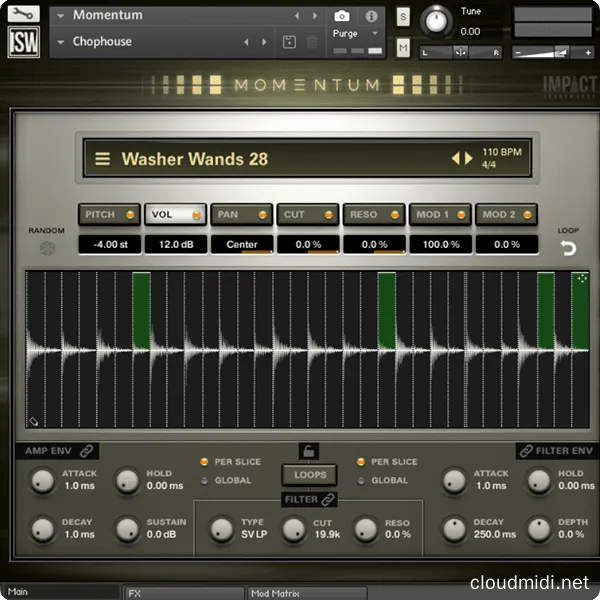
Task: Expand the Momentum instrument dropdown arrow
Action: tap(60, 16)
